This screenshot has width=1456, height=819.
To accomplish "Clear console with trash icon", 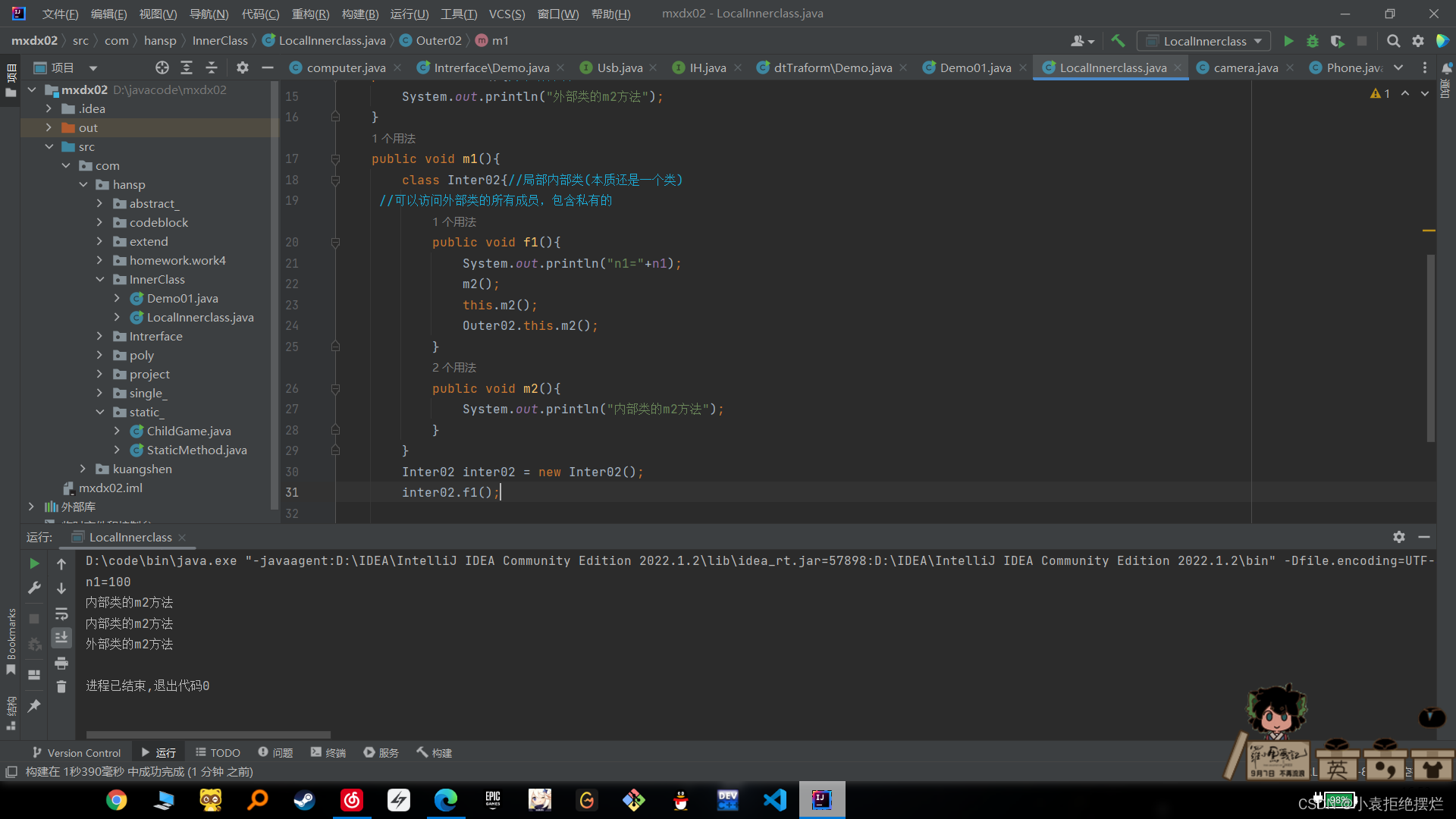I will click(61, 686).
